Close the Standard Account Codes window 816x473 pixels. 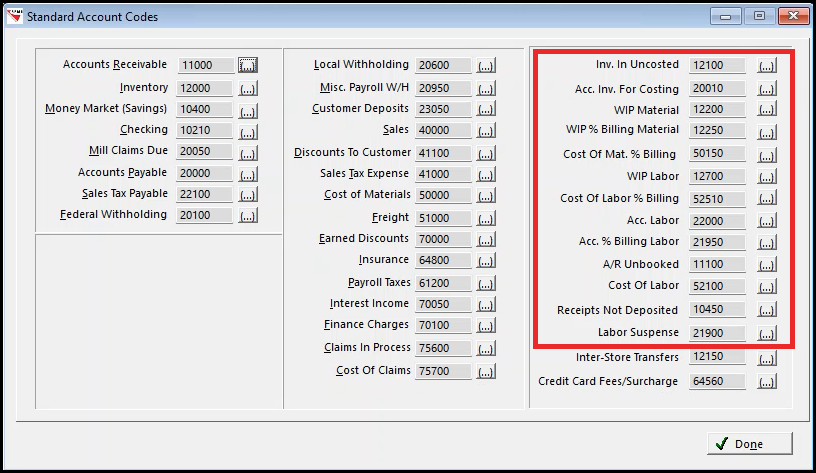793,16
